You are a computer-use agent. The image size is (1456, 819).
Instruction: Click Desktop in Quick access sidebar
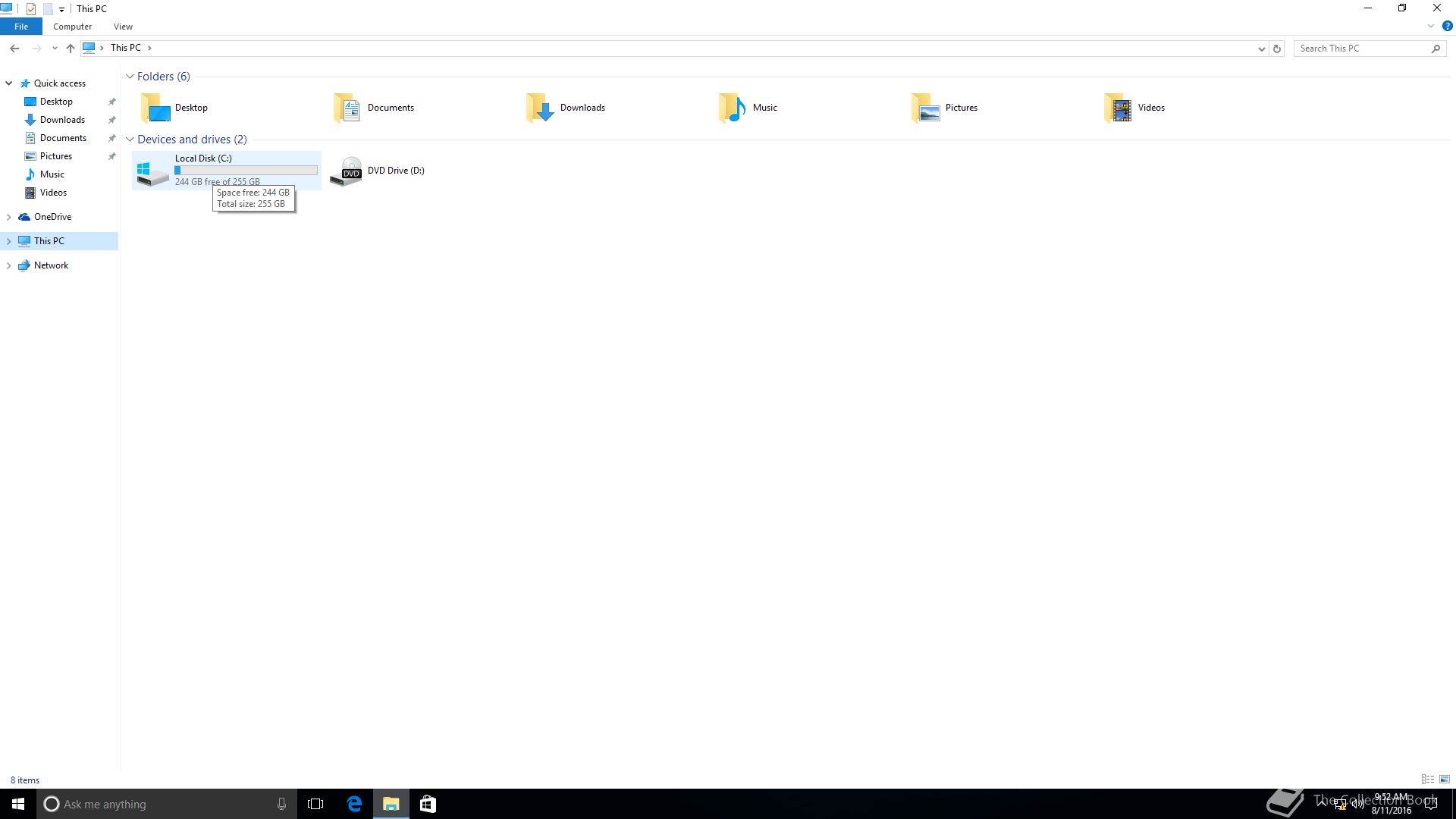coord(56,102)
